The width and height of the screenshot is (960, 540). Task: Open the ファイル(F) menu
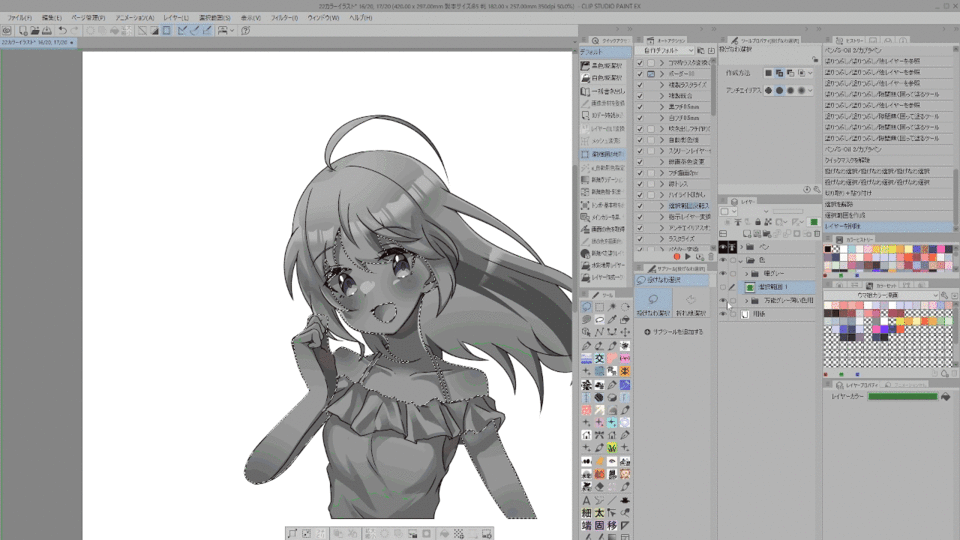pyautogui.click(x=19, y=18)
